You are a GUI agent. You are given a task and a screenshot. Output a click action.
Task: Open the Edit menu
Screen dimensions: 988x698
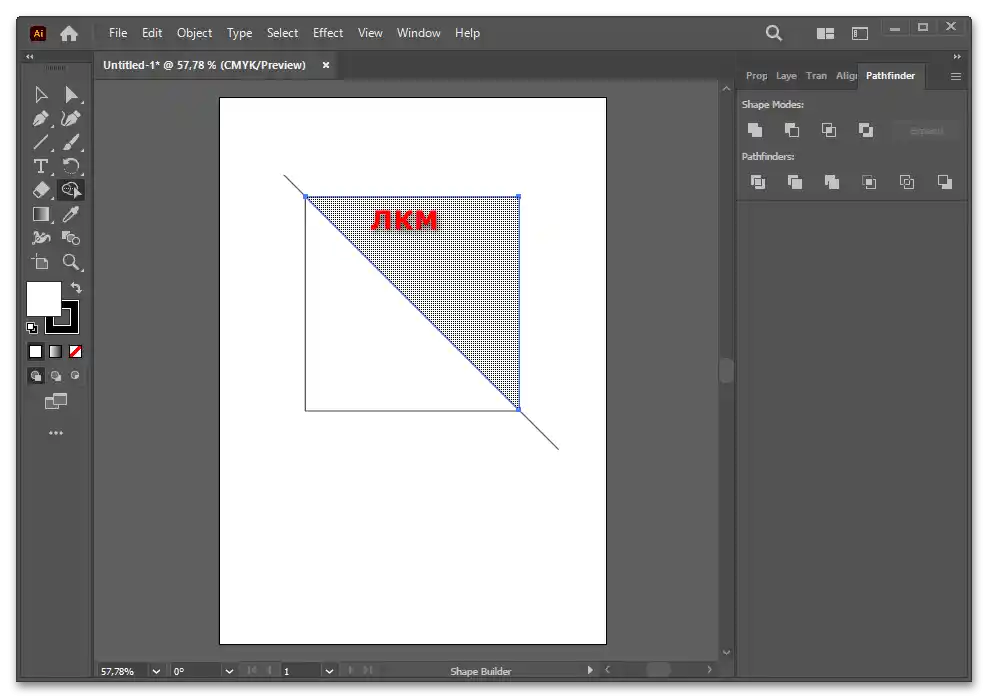coord(152,33)
